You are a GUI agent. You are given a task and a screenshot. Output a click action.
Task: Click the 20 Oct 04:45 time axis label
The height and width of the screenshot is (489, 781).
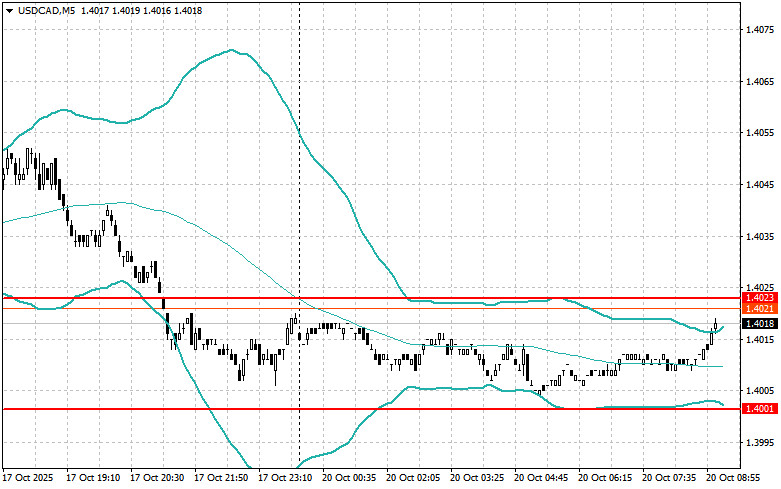(x=541, y=478)
